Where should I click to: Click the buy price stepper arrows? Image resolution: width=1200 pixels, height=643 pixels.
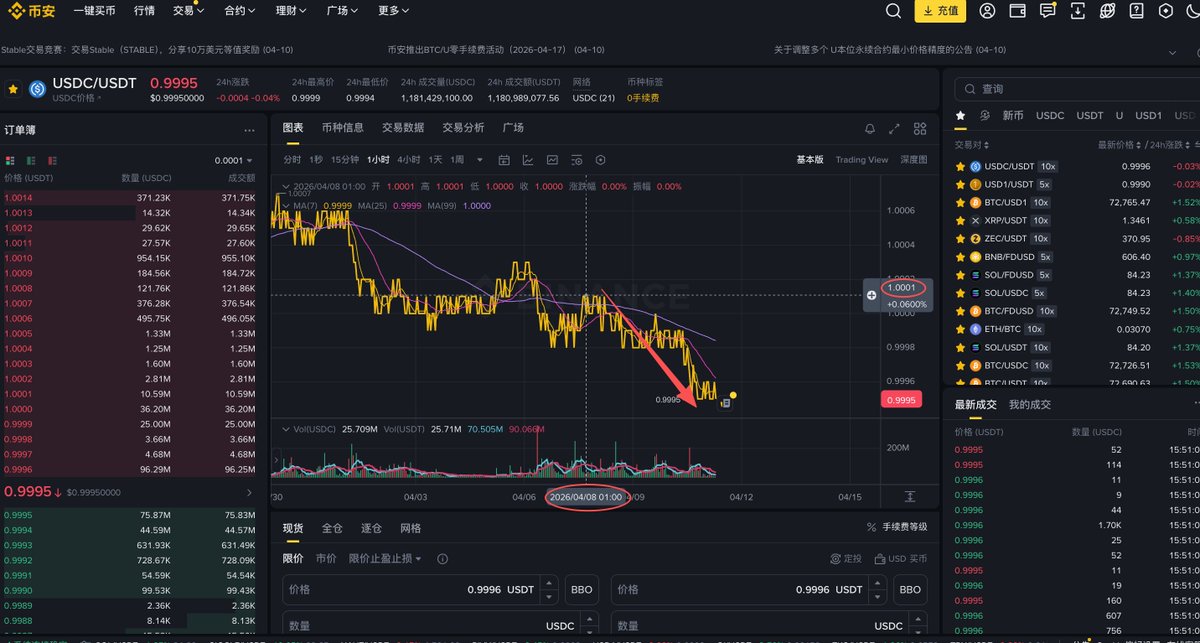547,590
